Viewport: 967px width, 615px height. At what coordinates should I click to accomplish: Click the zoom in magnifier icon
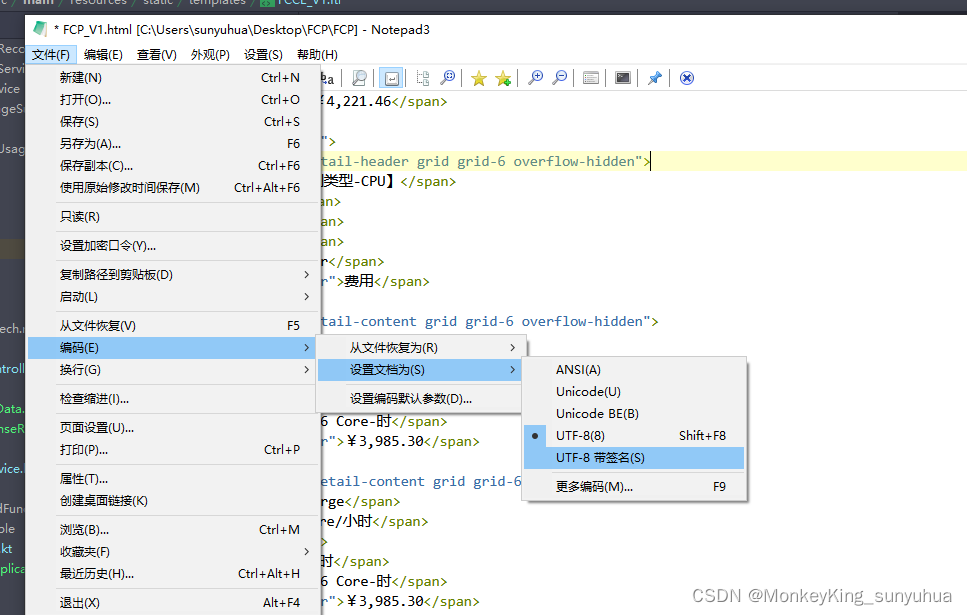pos(535,78)
